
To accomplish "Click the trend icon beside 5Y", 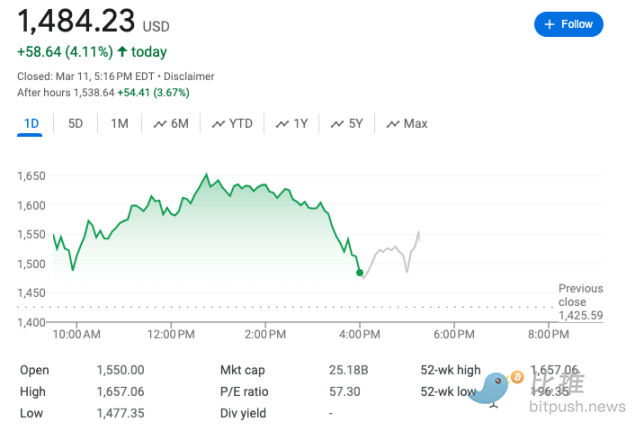I will point(337,124).
